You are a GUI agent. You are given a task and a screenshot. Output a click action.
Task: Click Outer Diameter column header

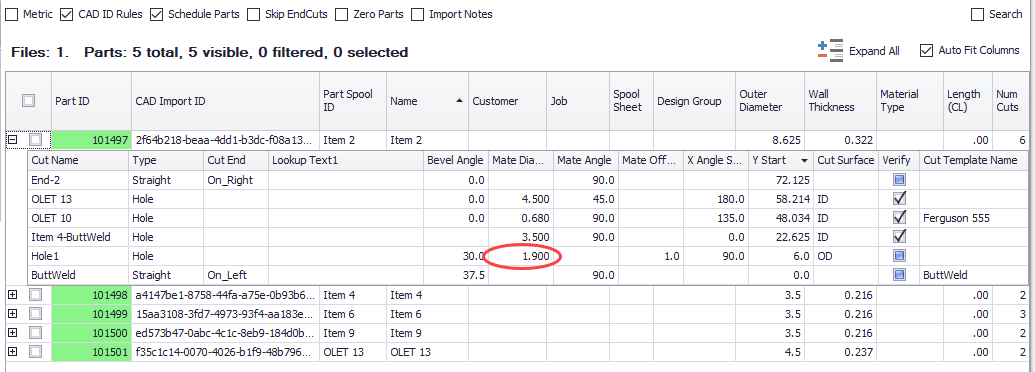pos(770,101)
